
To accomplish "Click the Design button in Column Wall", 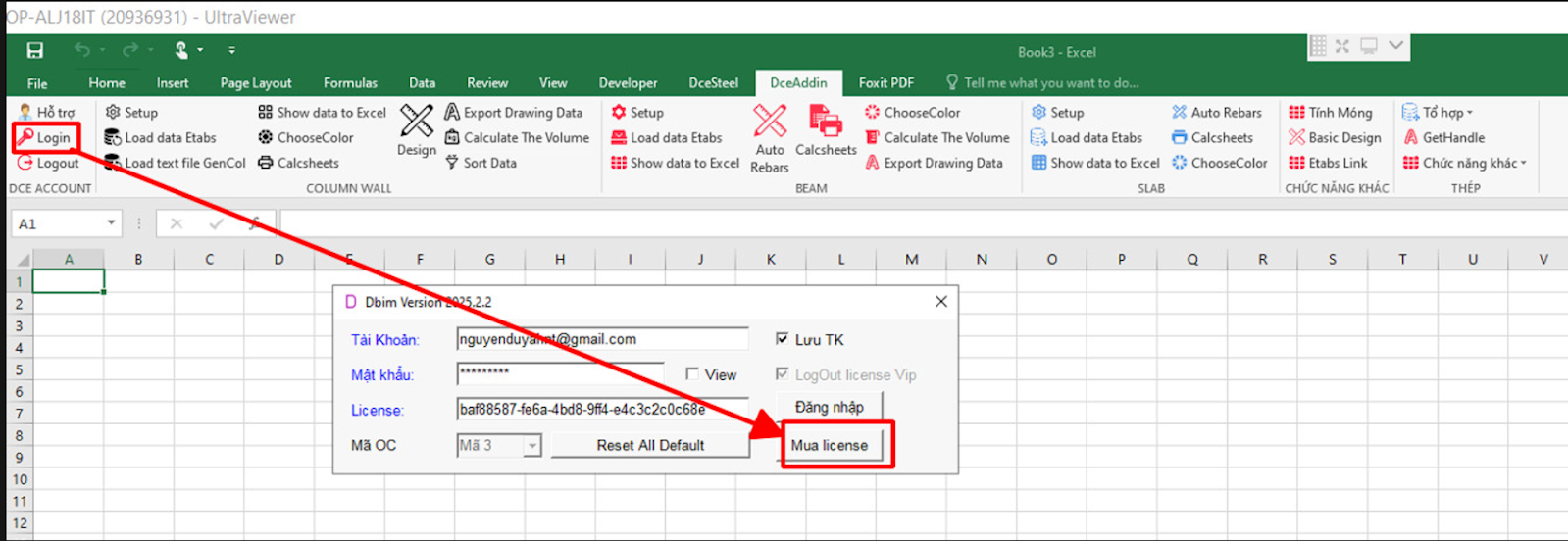I will [x=417, y=130].
